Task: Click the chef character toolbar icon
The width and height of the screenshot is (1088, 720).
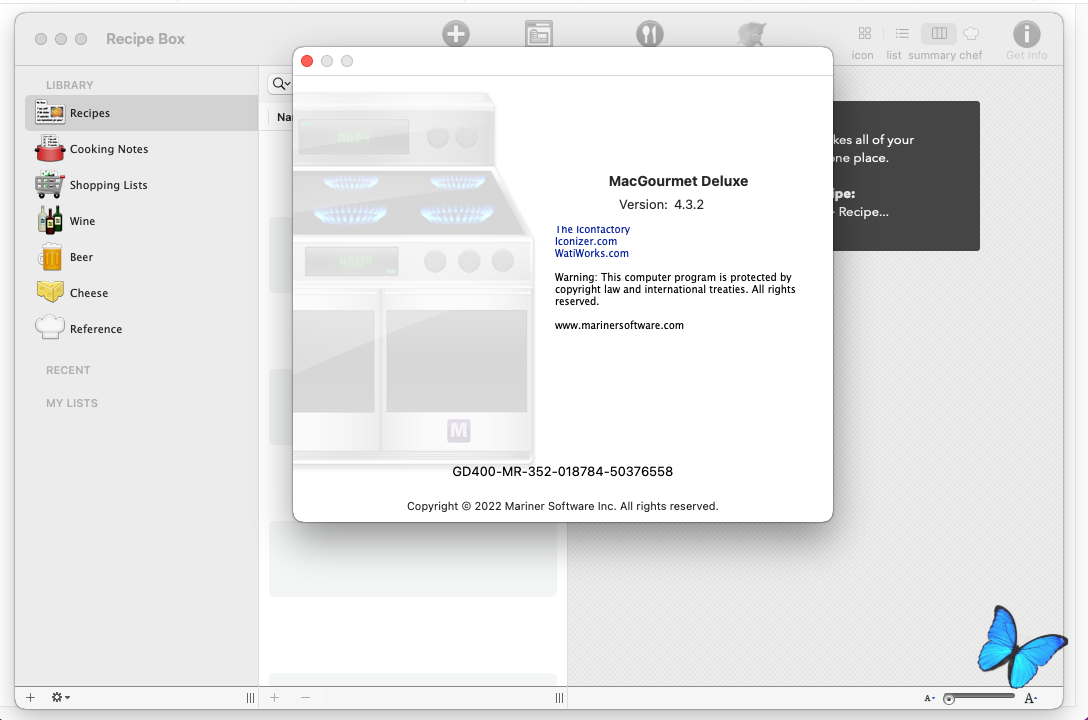Action: 751,34
